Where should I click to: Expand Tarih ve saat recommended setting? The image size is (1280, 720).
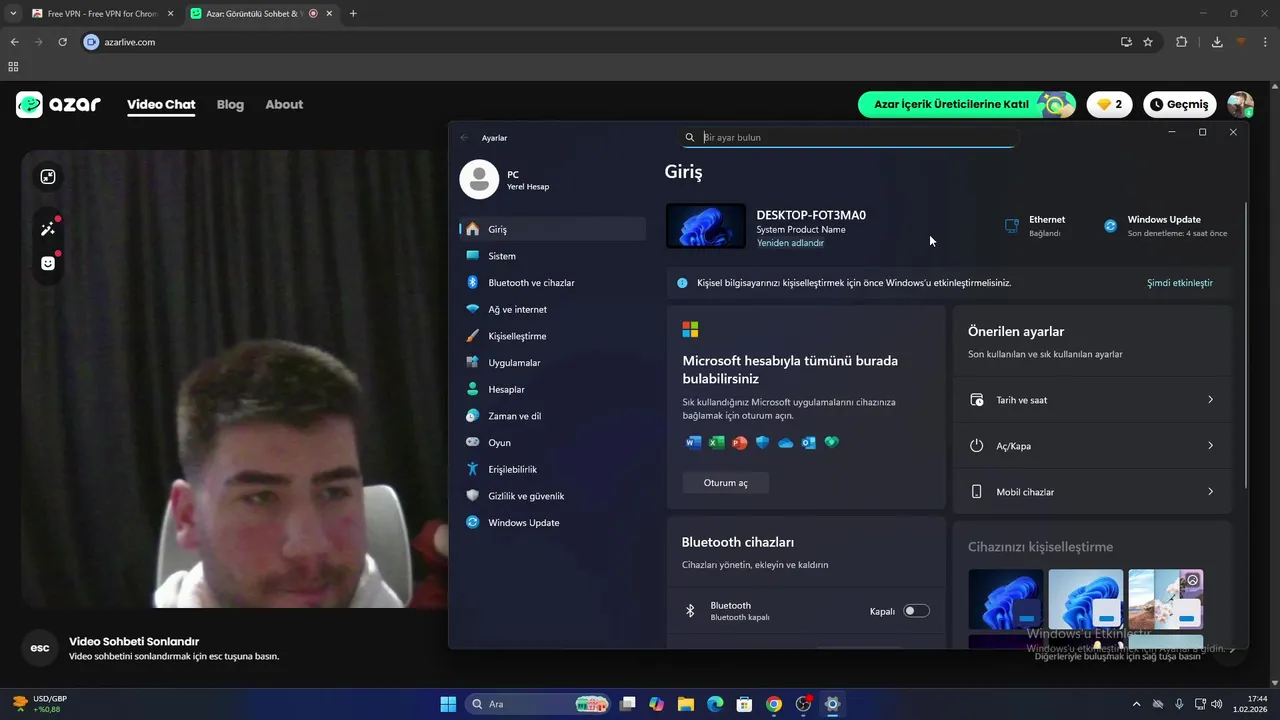click(1092, 400)
